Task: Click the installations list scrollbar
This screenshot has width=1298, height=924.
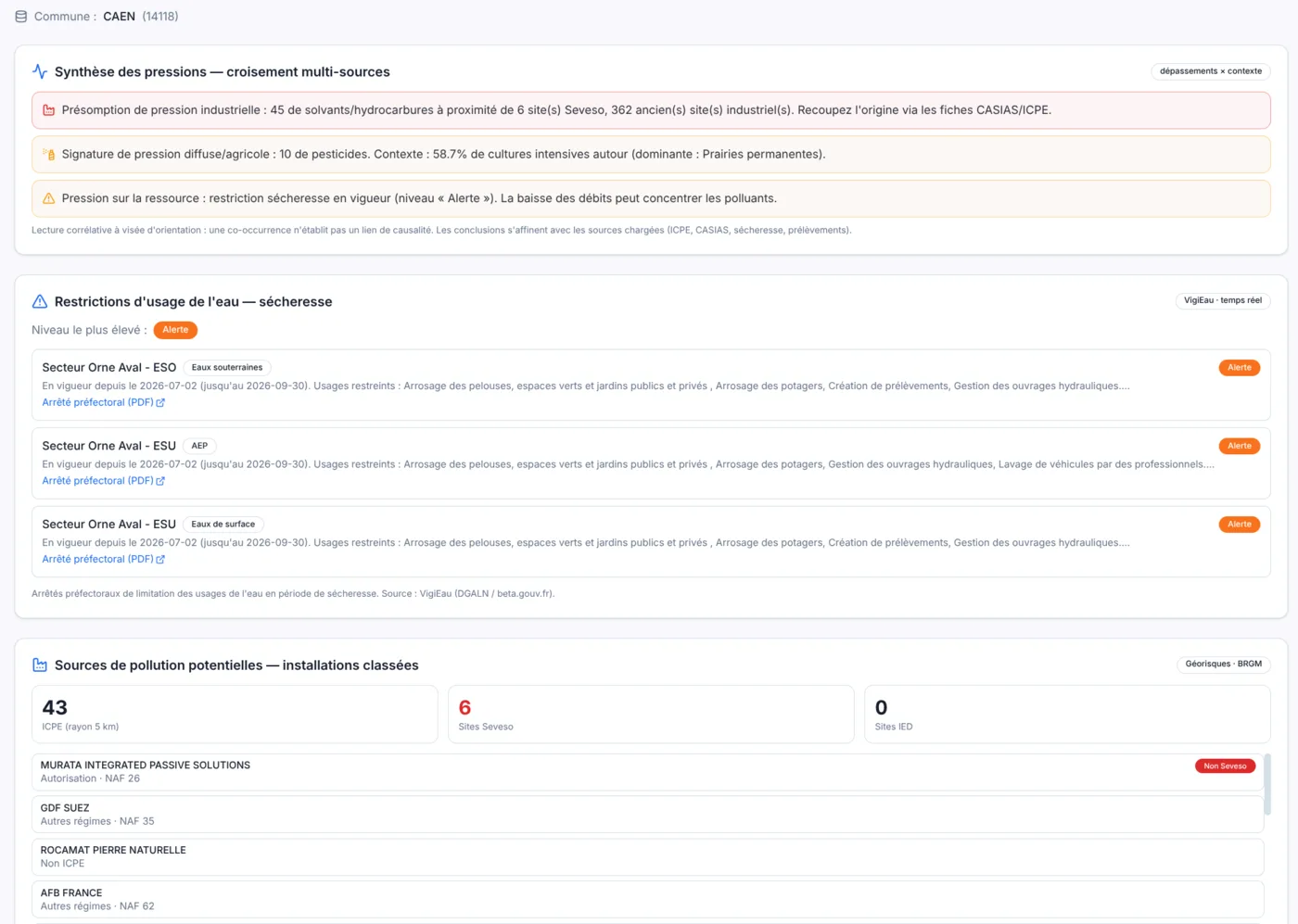Action: [1267, 784]
